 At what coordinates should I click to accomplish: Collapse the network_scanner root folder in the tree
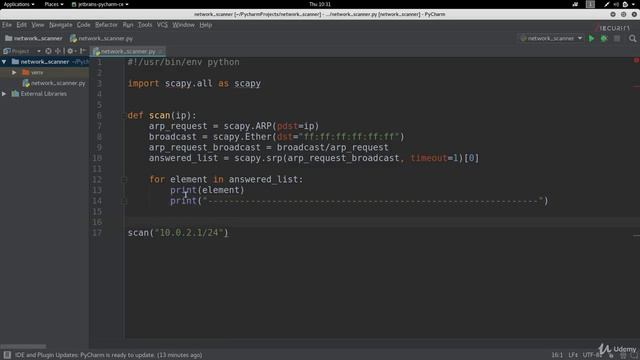pyautogui.click(x=4, y=62)
